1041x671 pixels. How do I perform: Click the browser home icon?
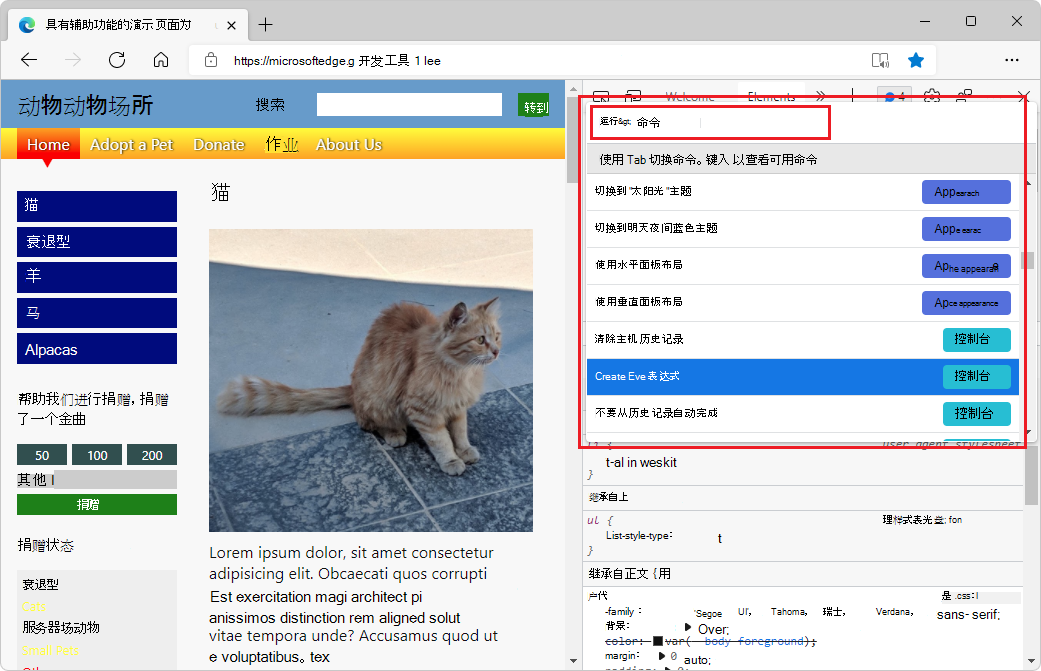tap(160, 60)
